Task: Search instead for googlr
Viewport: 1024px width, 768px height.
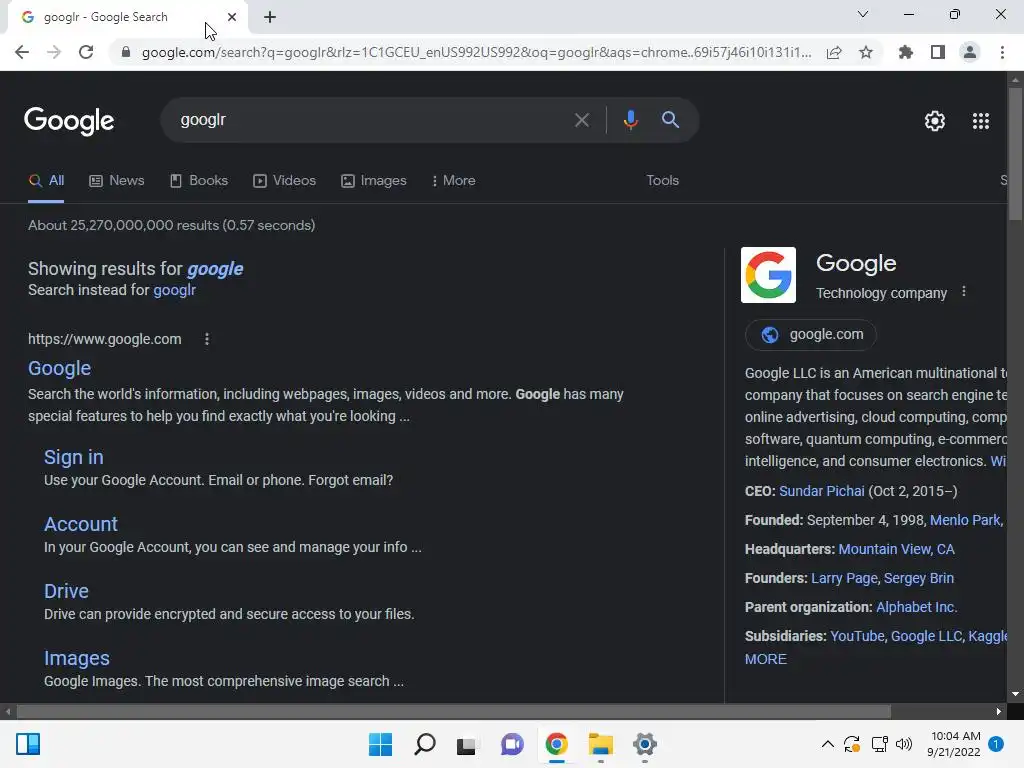Action: click(x=174, y=290)
